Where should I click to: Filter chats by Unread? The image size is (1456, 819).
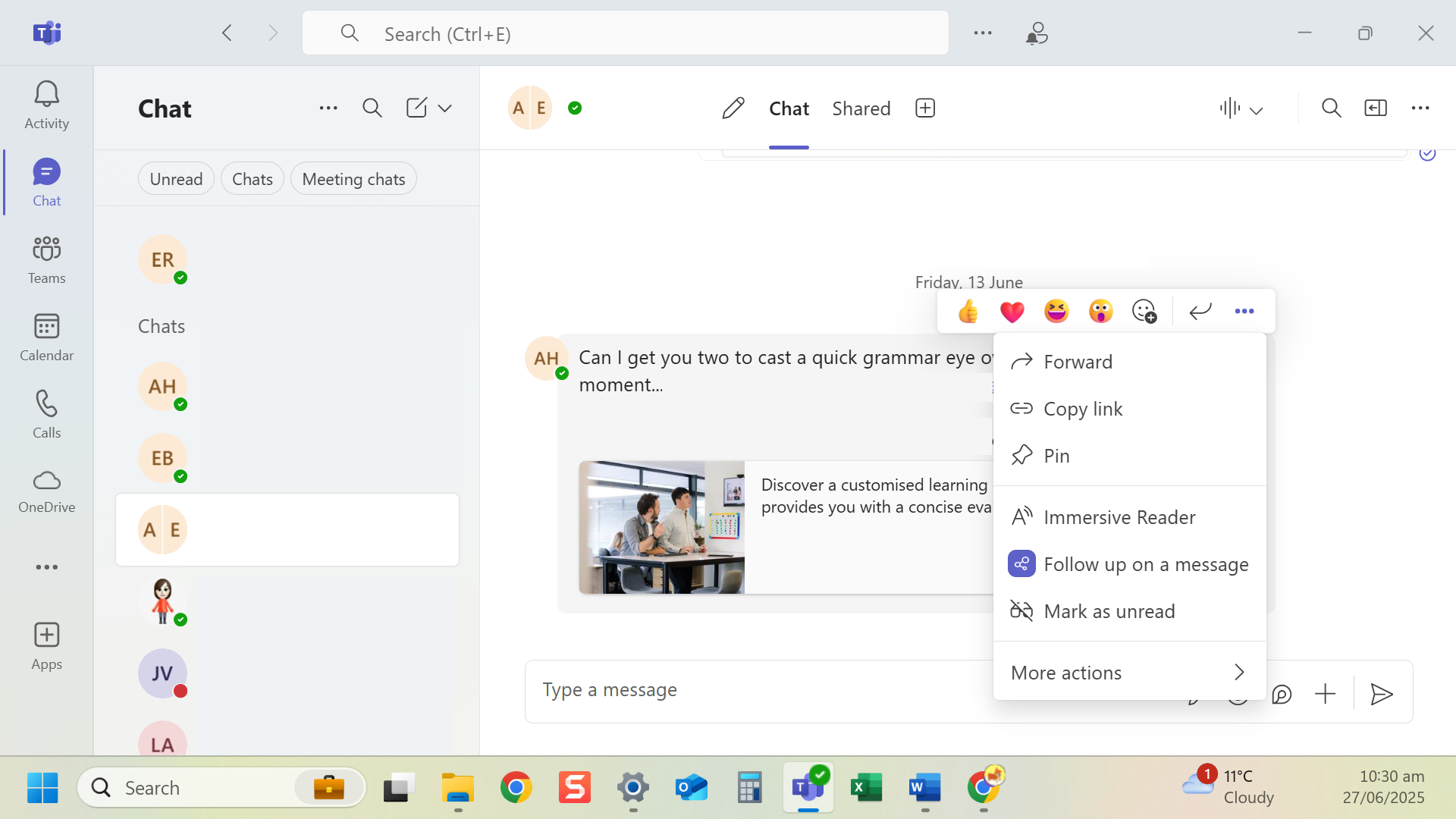[x=176, y=179]
